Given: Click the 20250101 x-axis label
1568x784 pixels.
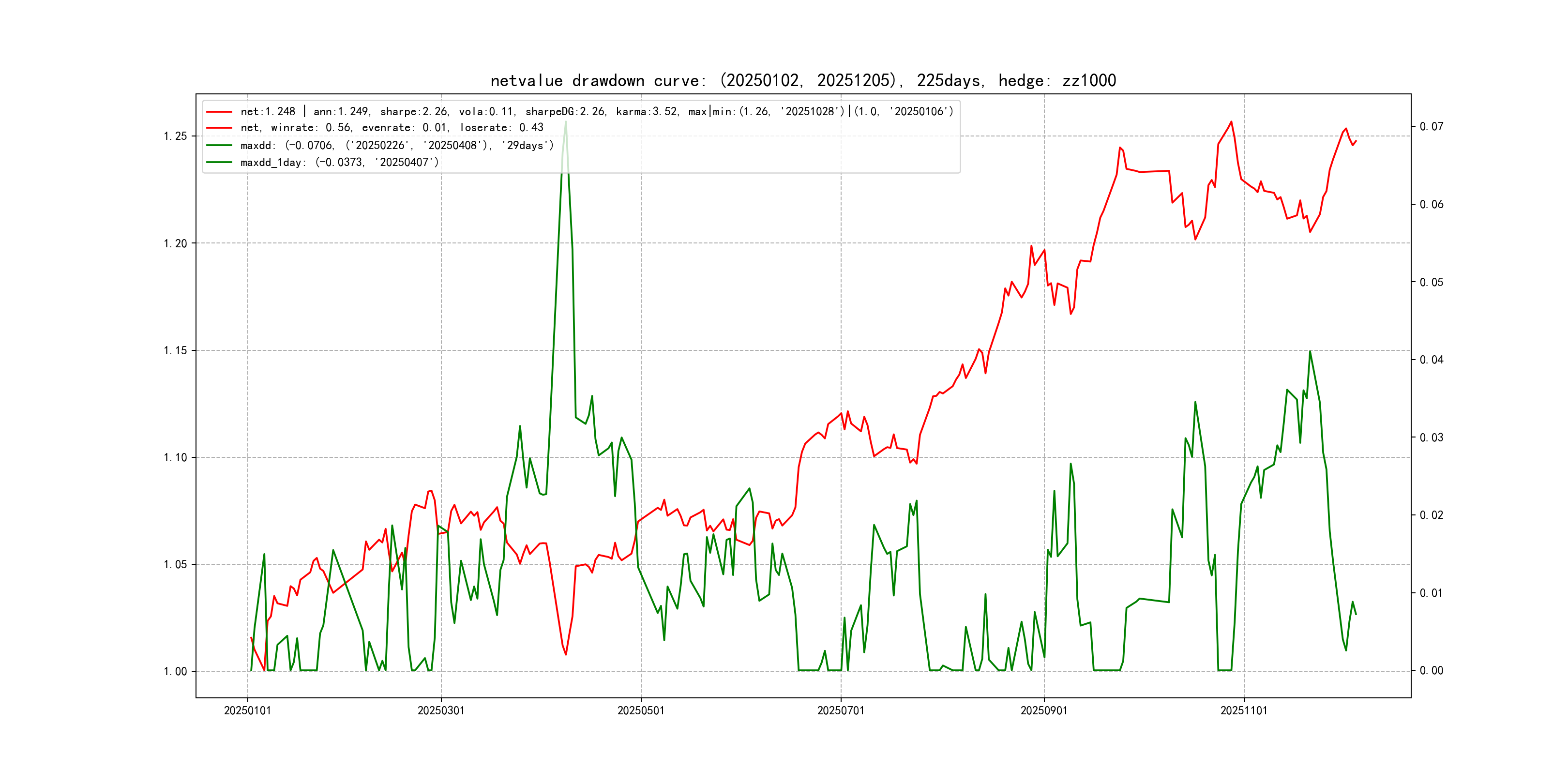Looking at the screenshot, I should coord(247,710).
